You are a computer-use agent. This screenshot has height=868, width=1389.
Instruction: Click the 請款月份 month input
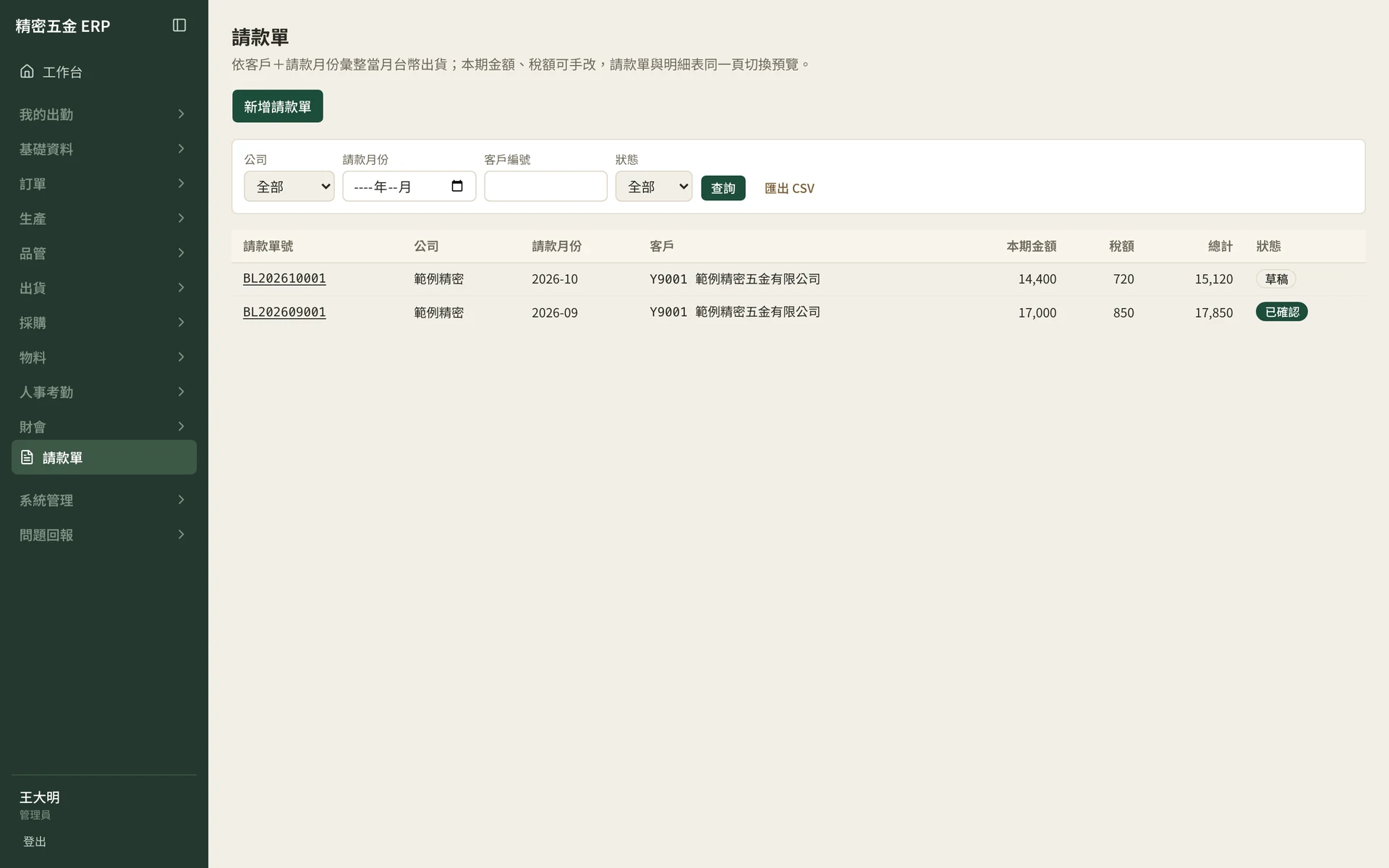(409, 187)
